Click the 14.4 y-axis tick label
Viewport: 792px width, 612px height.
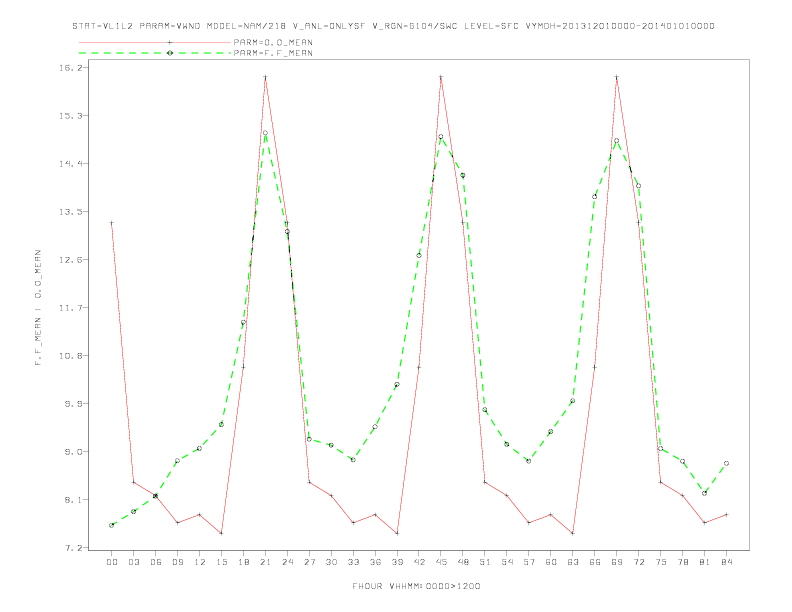[70, 164]
